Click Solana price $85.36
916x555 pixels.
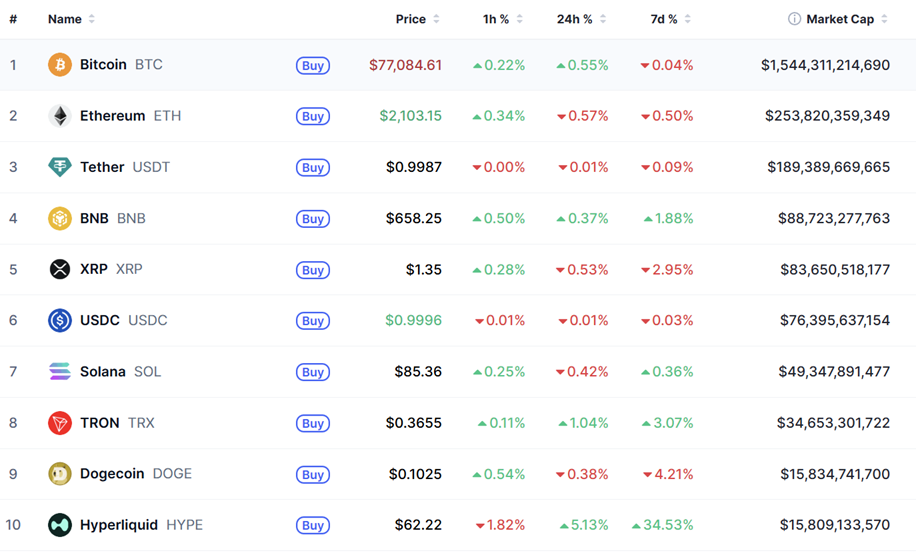point(418,372)
